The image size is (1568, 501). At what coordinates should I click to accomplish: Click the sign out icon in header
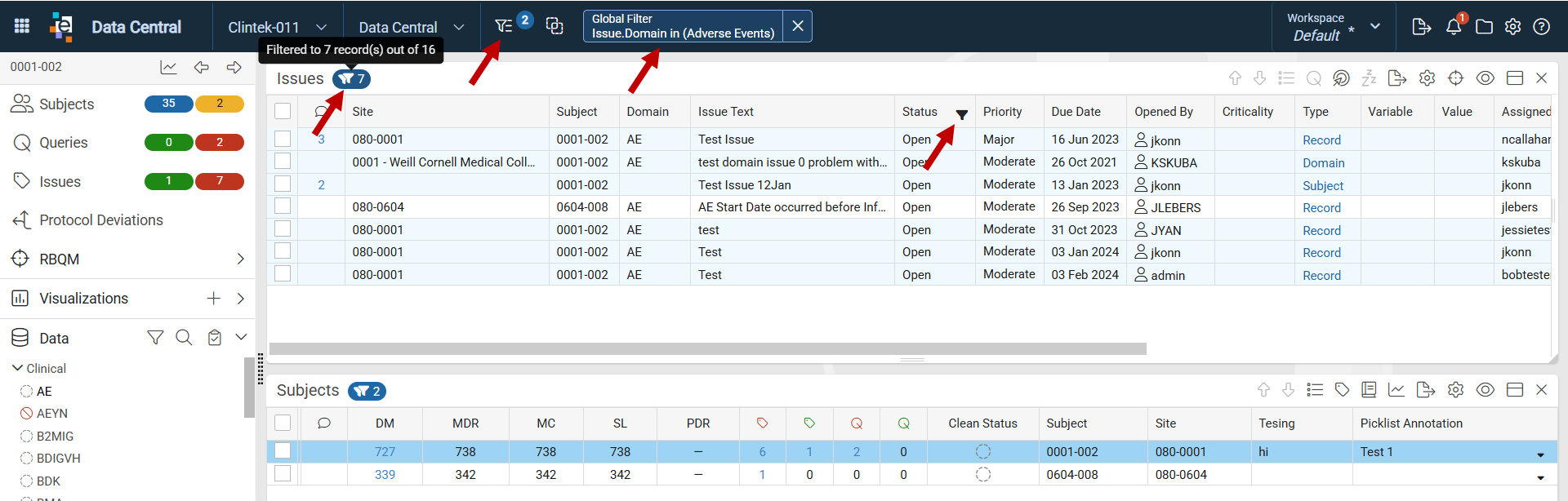(x=1421, y=27)
